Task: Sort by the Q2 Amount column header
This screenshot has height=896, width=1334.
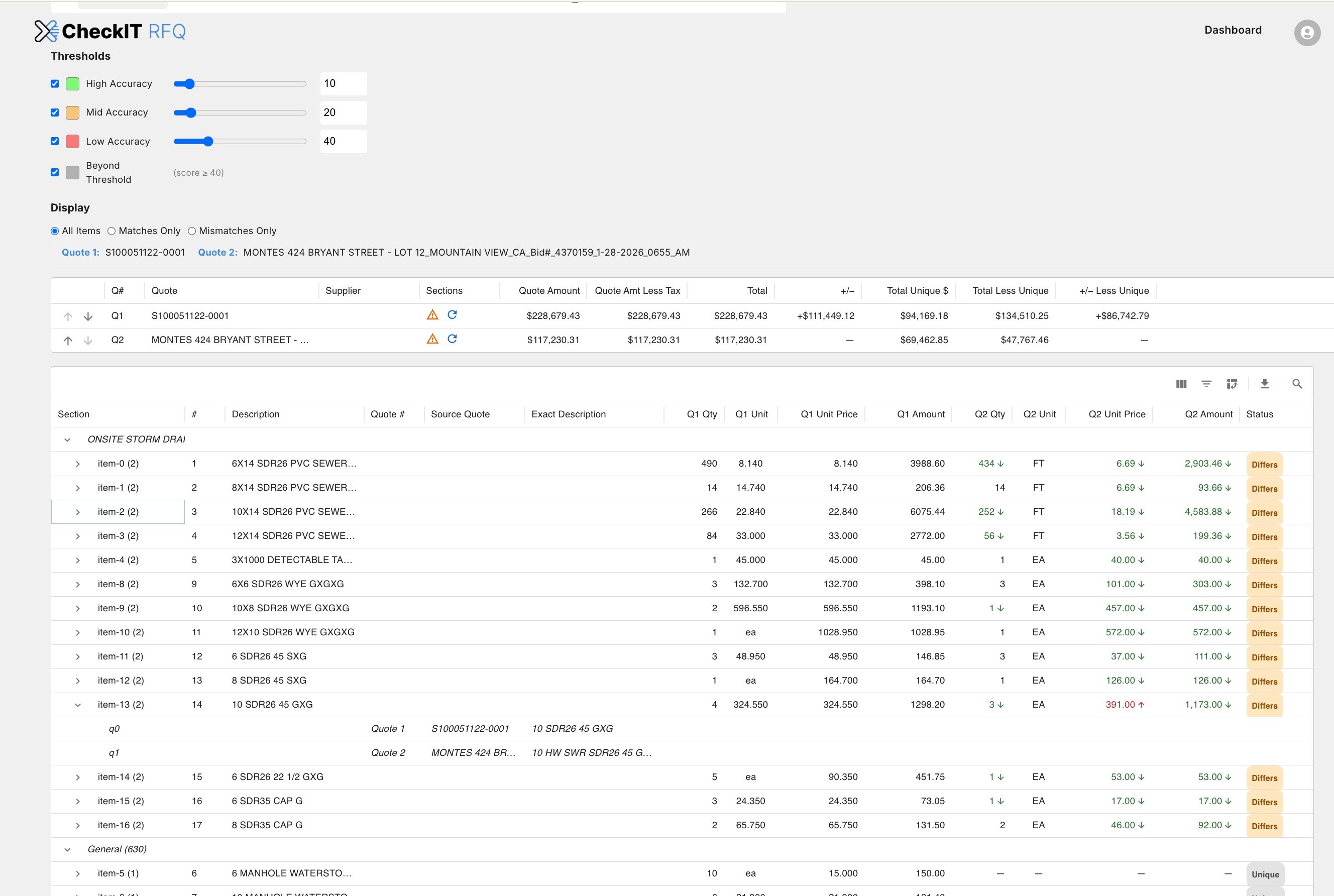Action: pos(1208,414)
